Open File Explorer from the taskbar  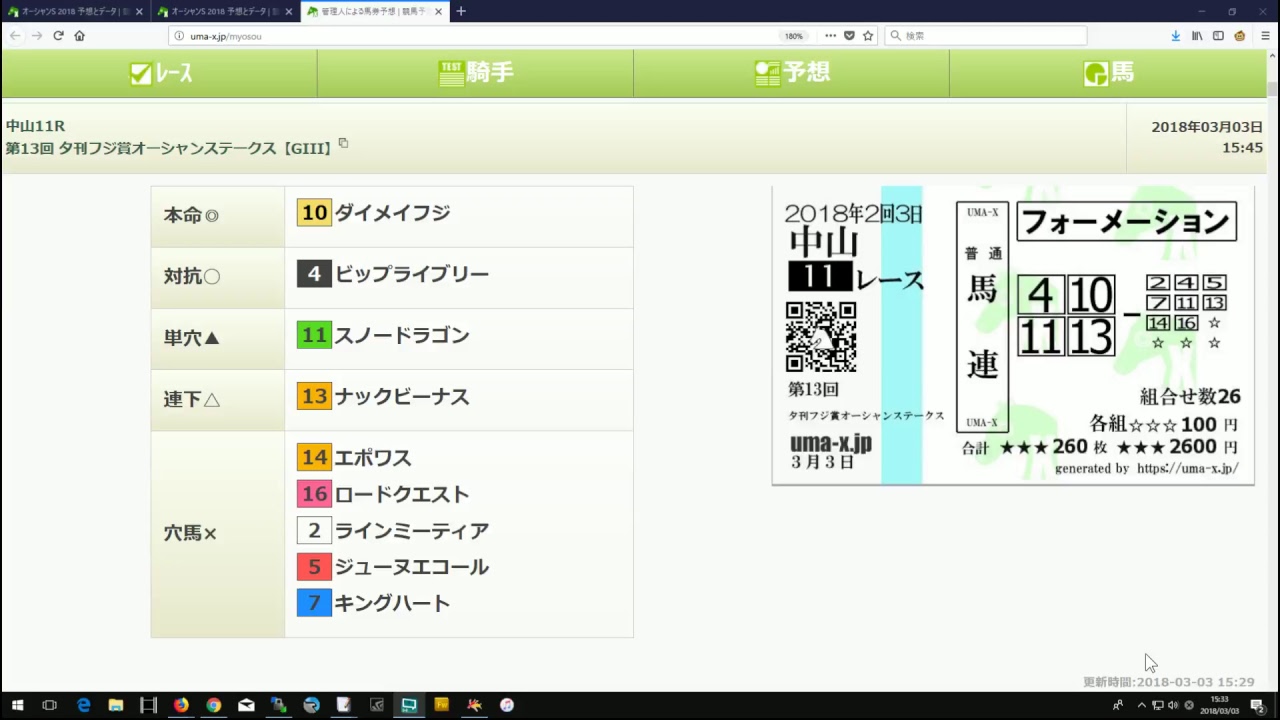coord(116,705)
